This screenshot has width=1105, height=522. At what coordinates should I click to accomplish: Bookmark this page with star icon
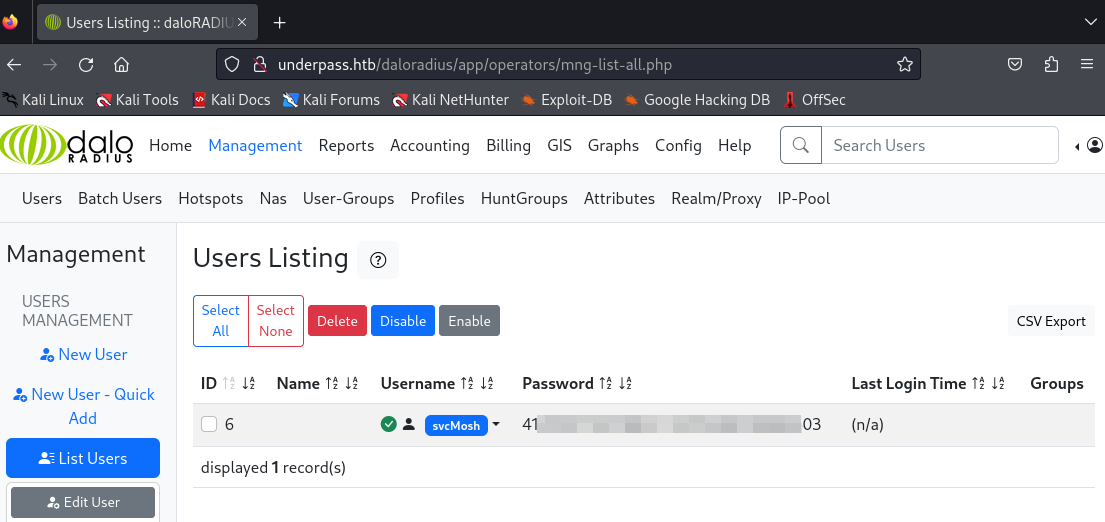coord(905,65)
